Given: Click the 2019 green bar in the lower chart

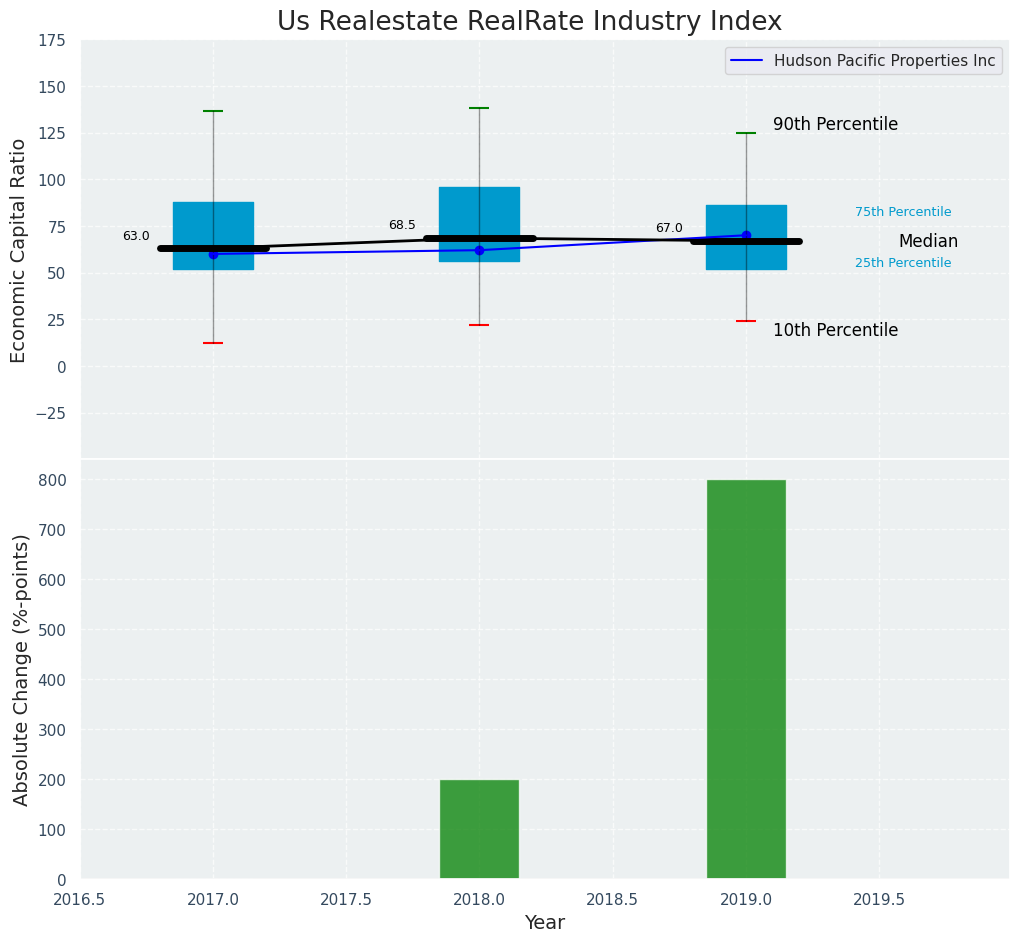Looking at the screenshot, I should pos(746,679).
